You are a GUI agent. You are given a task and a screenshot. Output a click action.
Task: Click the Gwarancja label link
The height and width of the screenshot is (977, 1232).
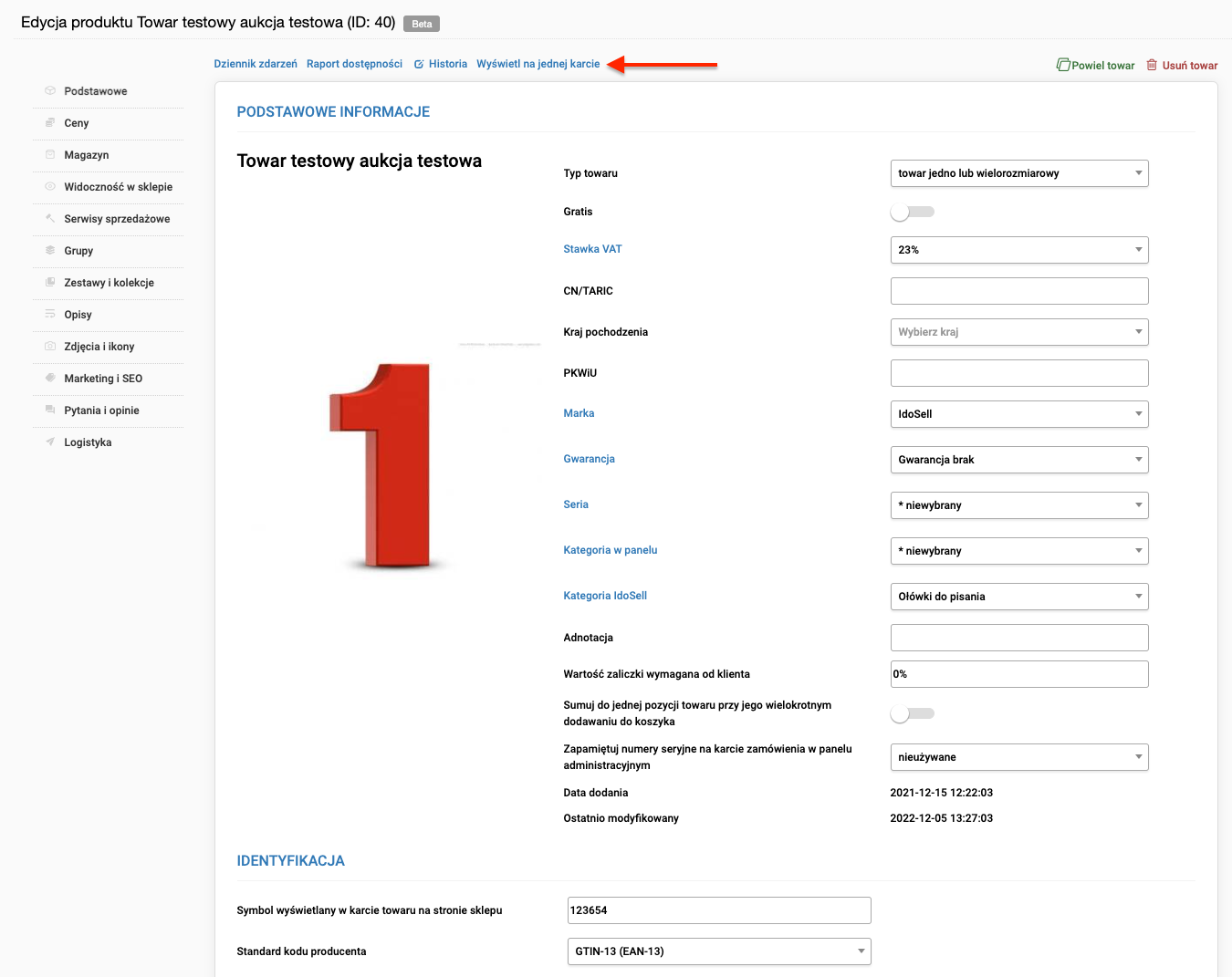coord(589,459)
